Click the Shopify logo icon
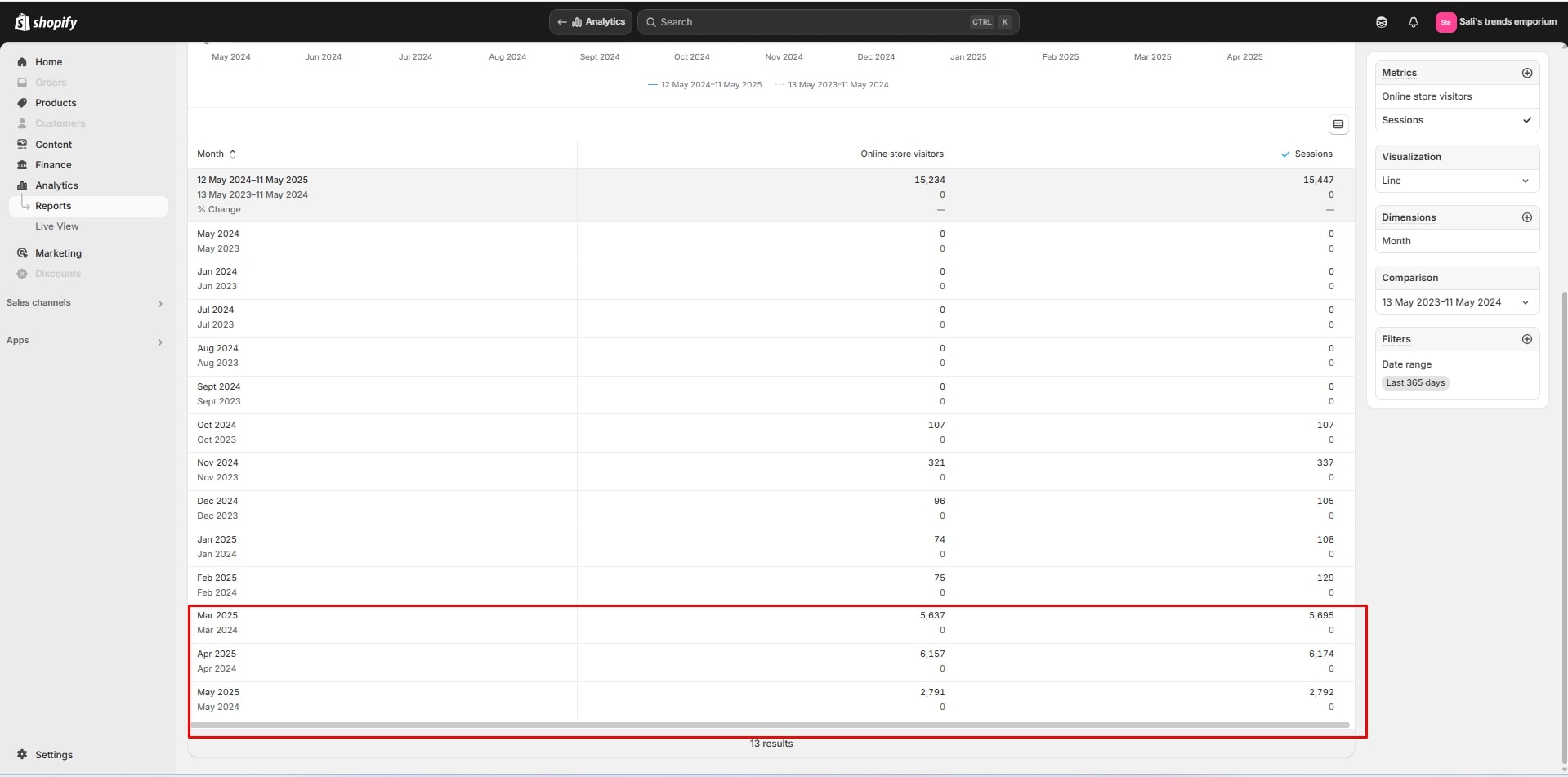This screenshot has width=1568, height=777. 22,22
